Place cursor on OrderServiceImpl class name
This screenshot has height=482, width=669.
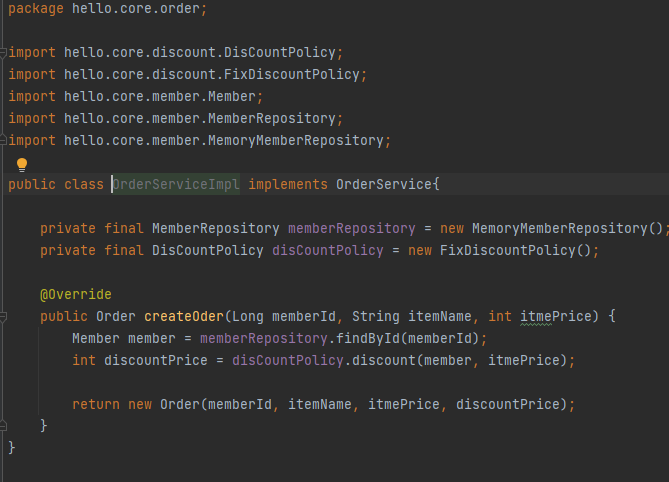tap(176, 184)
